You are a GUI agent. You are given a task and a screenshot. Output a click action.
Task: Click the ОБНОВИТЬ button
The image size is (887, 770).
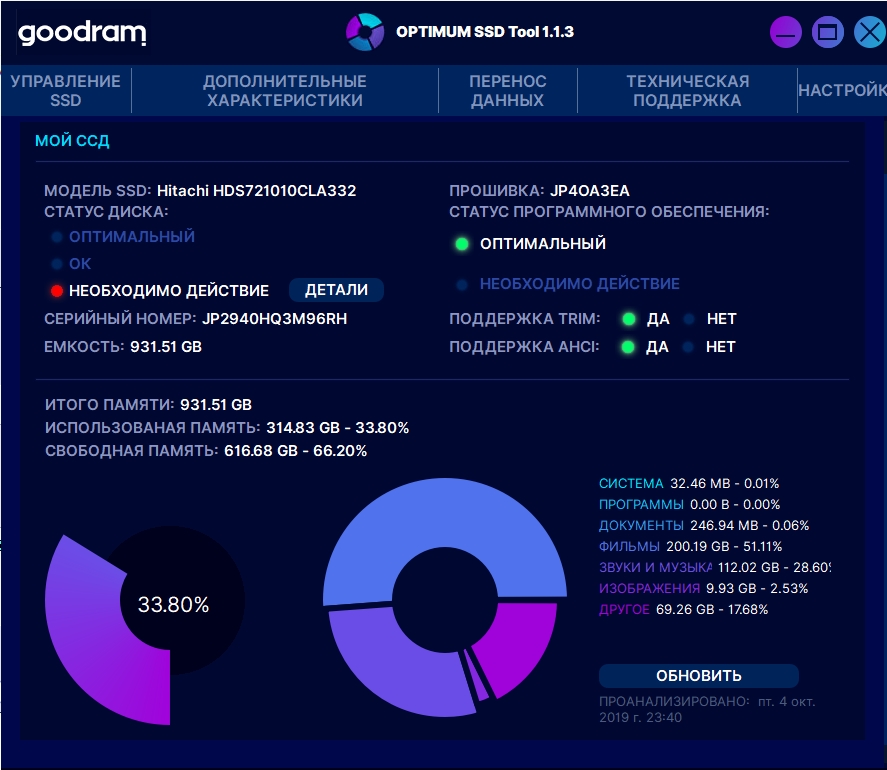tap(699, 676)
